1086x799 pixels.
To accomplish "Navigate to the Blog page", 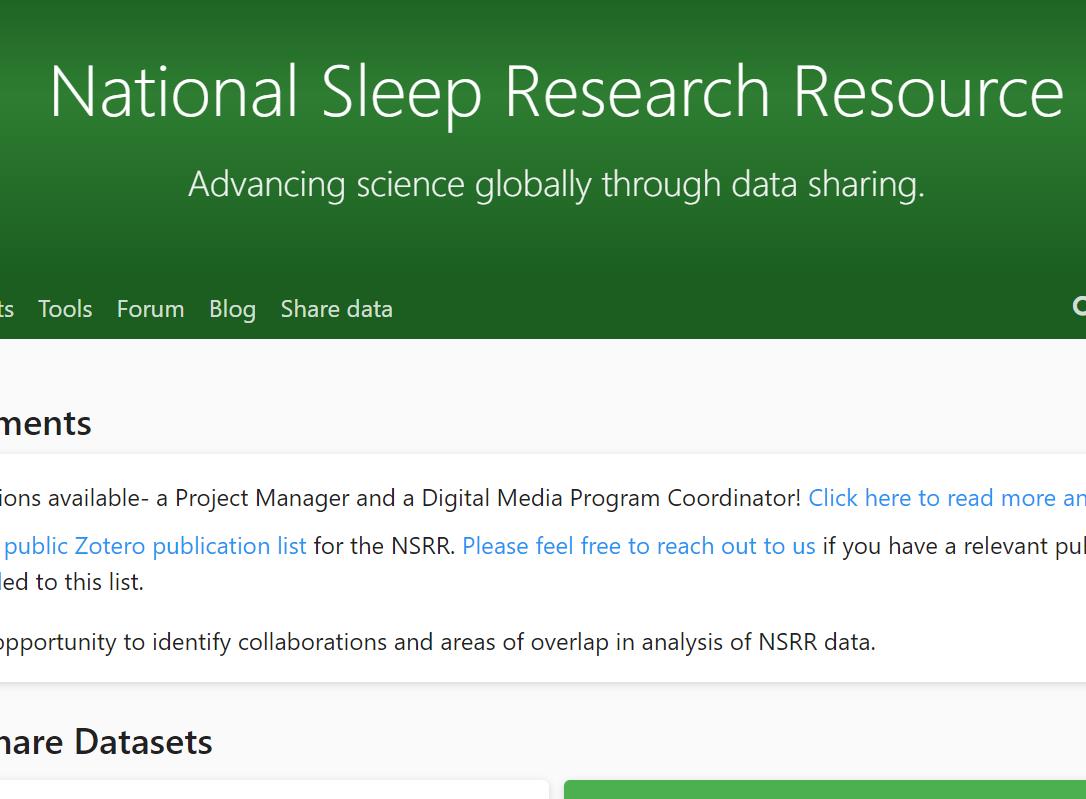I will click(232, 309).
